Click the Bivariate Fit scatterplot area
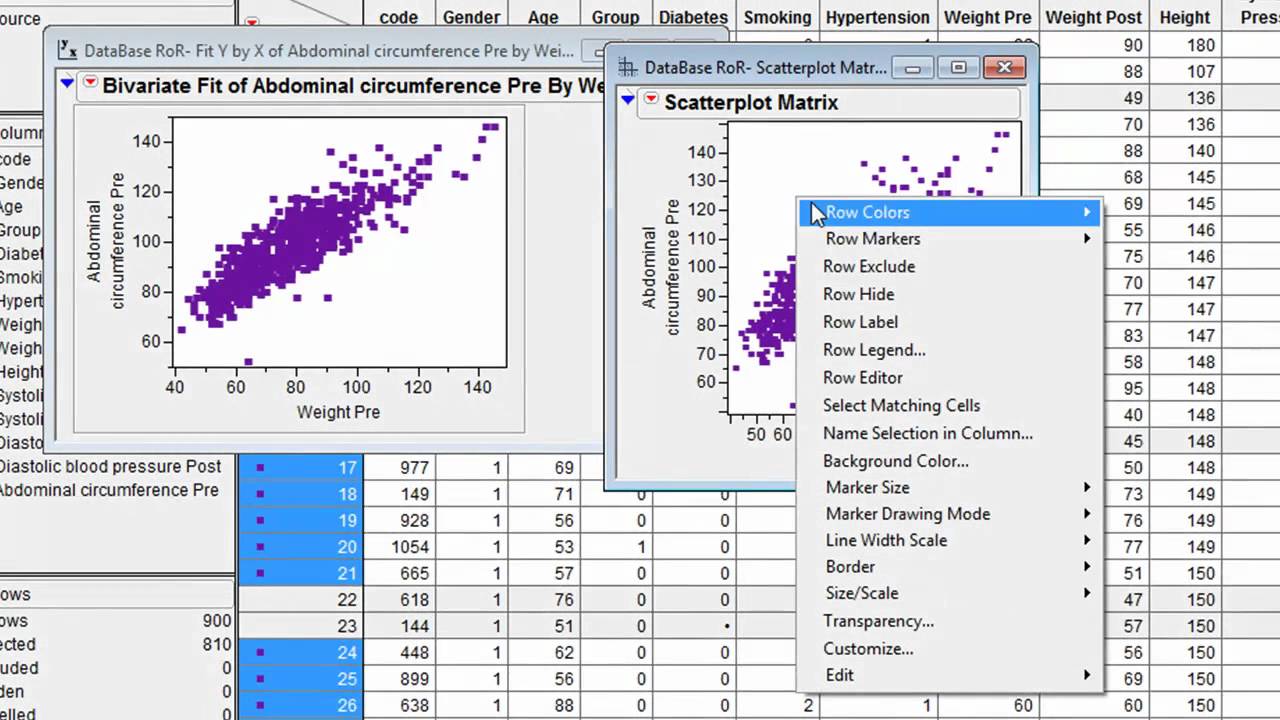The width and height of the screenshot is (1280, 720). [339, 242]
